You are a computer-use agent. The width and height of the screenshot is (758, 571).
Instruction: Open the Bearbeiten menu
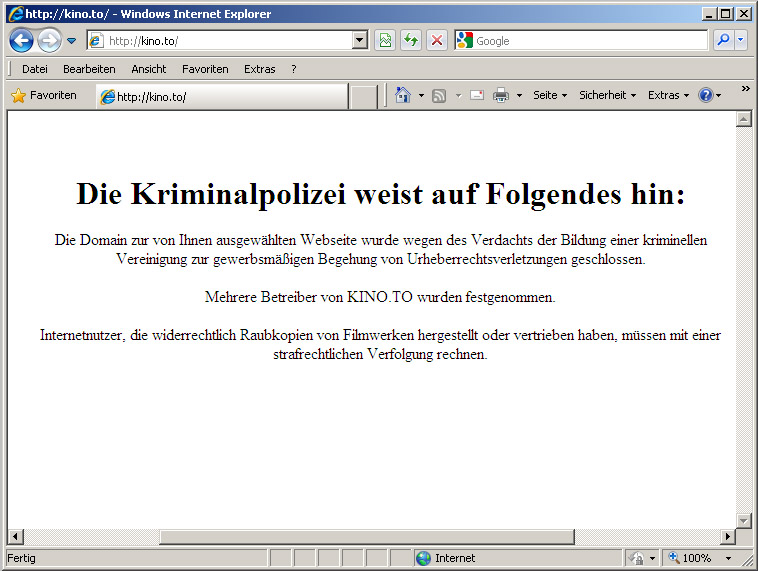coord(89,69)
